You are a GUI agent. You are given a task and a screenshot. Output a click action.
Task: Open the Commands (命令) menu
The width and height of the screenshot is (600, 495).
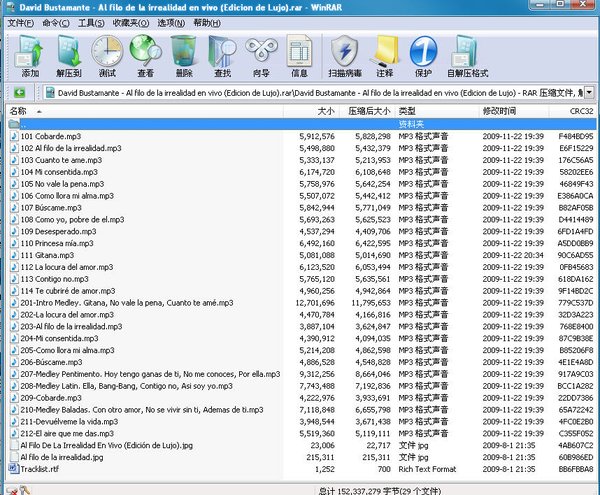(x=56, y=23)
